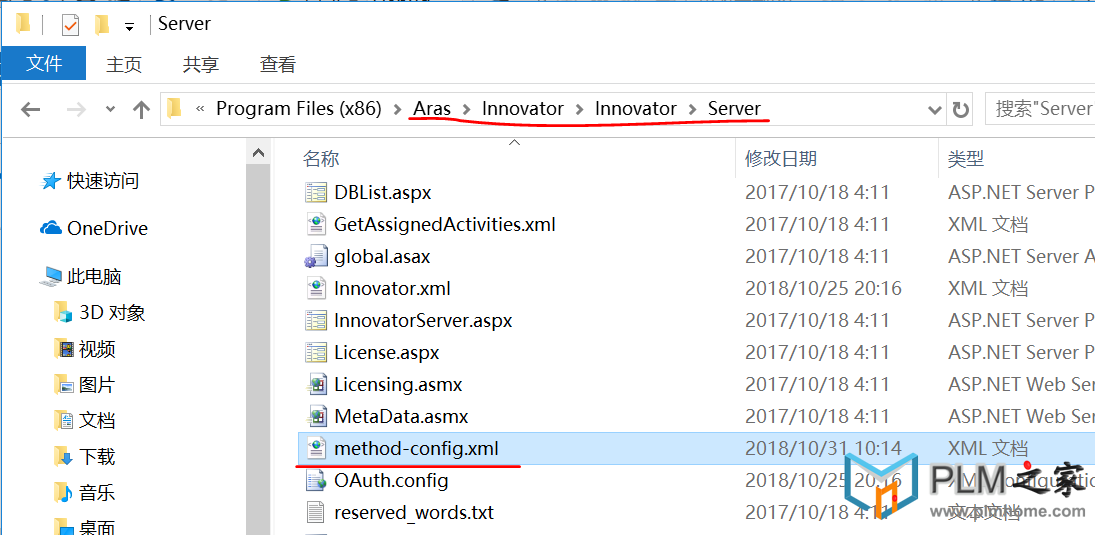The height and width of the screenshot is (535, 1095).
Task: Go to Program Files (x86) in breadcrumb
Action: coord(299,109)
